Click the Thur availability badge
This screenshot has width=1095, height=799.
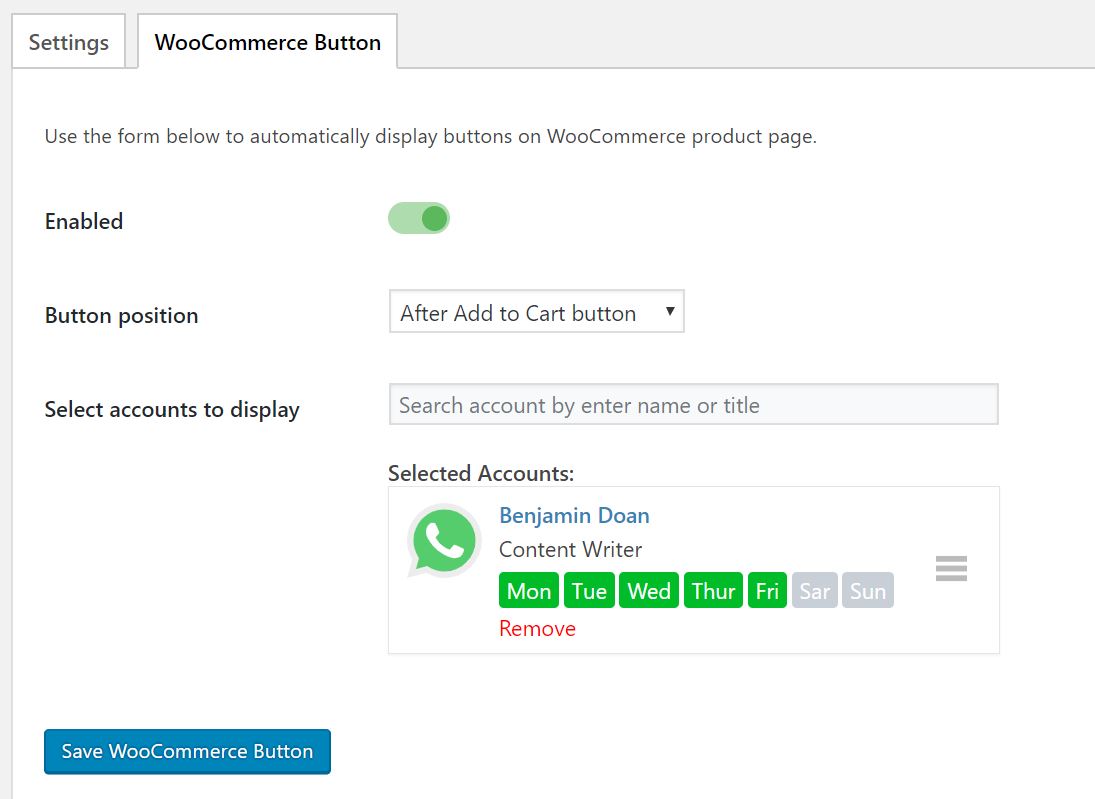713,591
